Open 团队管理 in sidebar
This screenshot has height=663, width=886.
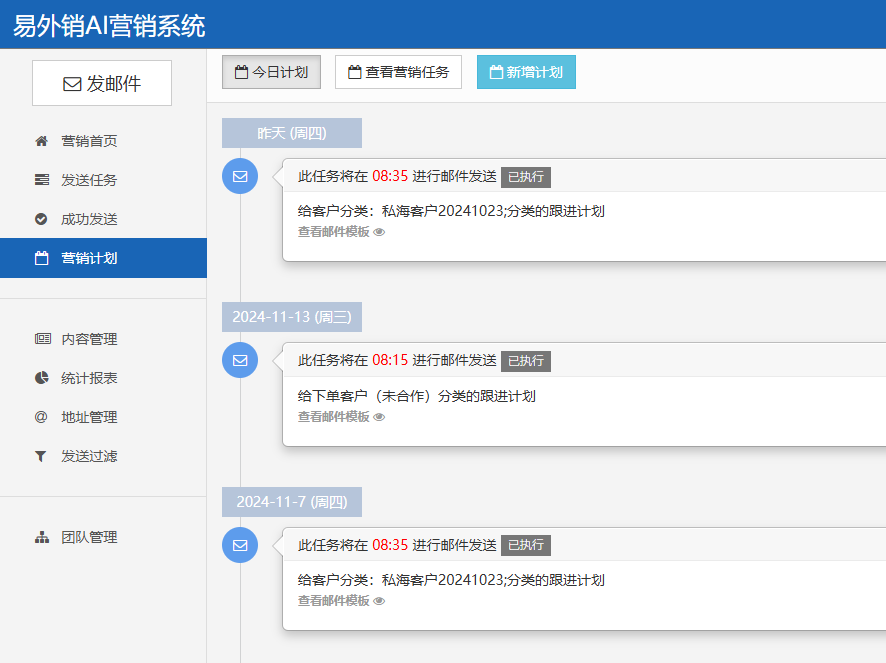89,537
